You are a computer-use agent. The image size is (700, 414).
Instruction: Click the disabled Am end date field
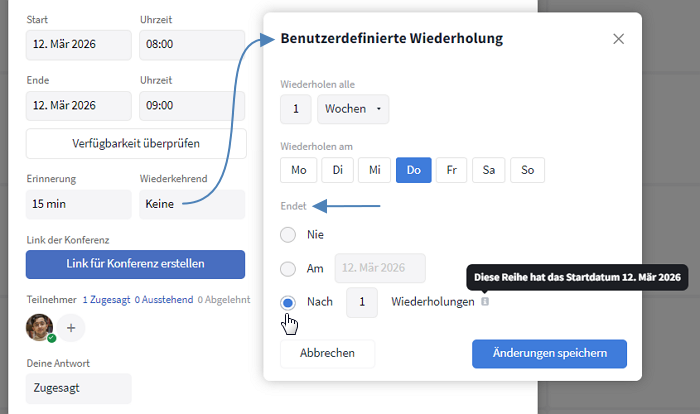coord(380,268)
